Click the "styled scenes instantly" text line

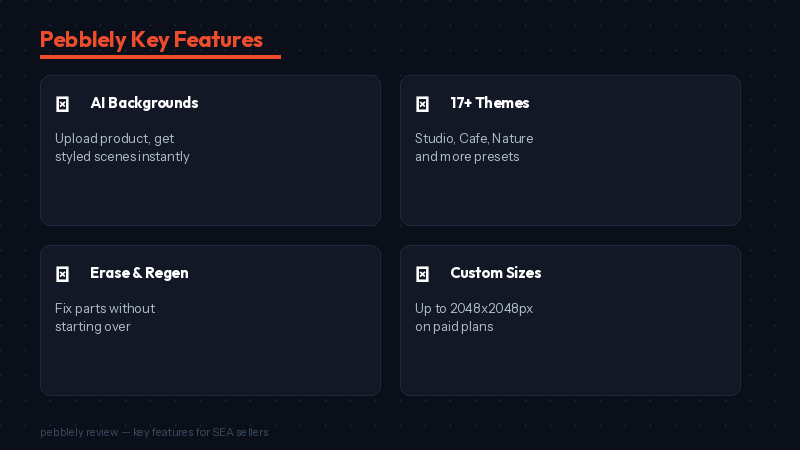pyautogui.click(x=122, y=157)
